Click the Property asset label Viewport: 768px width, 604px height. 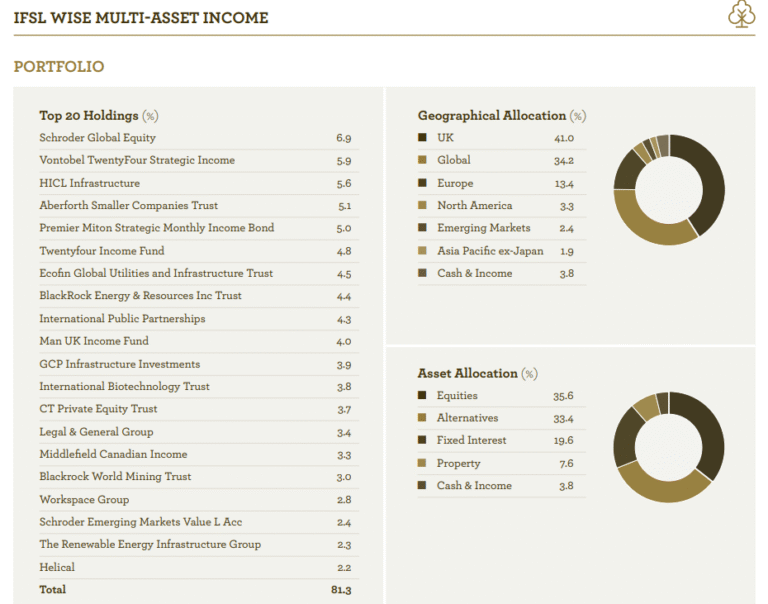[x=458, y=463]
